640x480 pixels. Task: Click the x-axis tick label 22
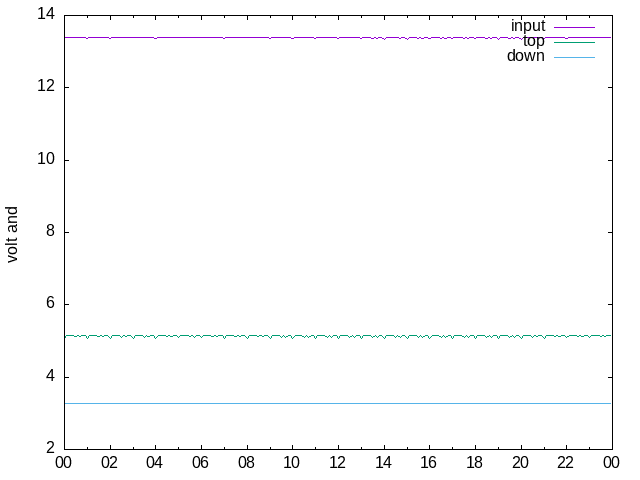pyautogui.click(x=565, y=463)
